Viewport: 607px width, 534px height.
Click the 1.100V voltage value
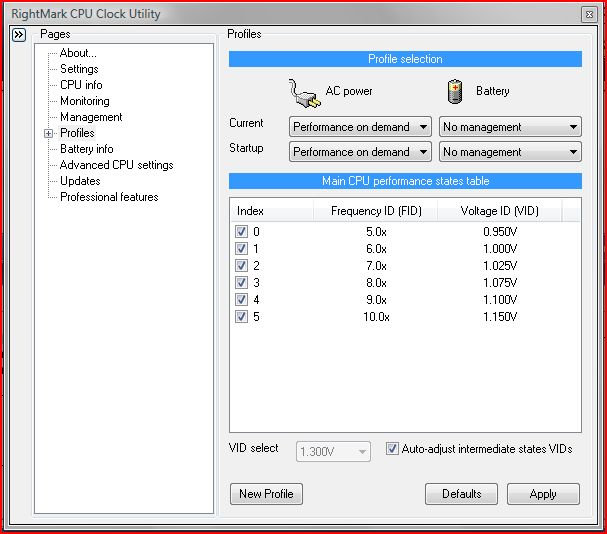pyautogui.click(x=500, y=300)
